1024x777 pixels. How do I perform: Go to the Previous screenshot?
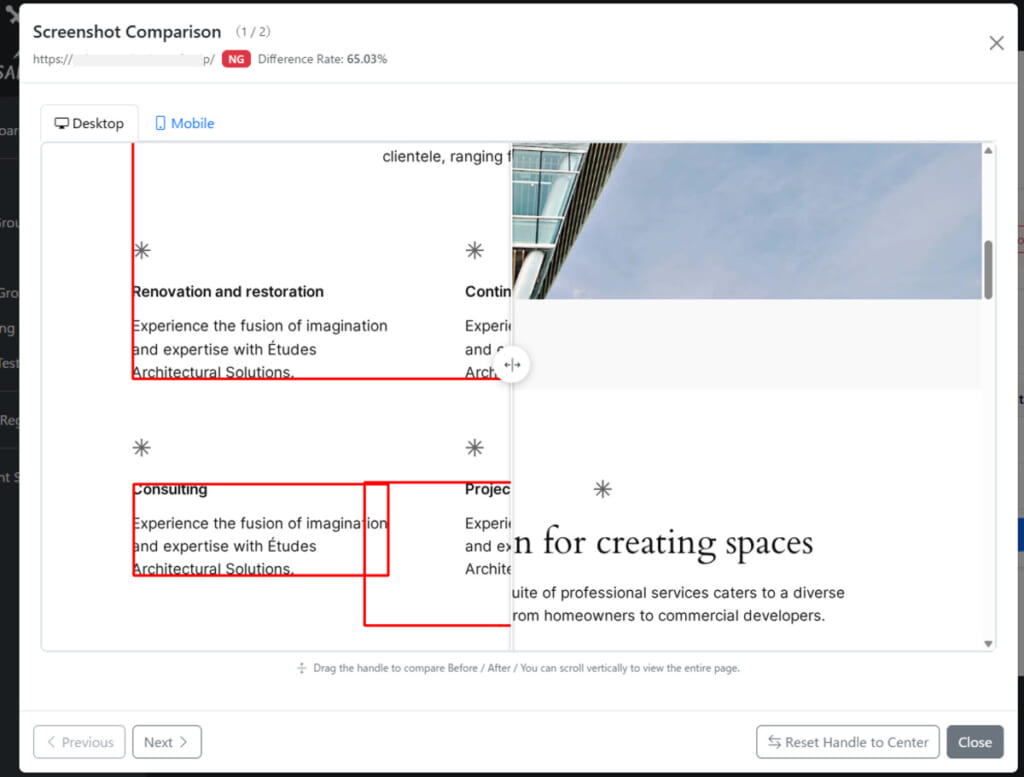[79, 742]
